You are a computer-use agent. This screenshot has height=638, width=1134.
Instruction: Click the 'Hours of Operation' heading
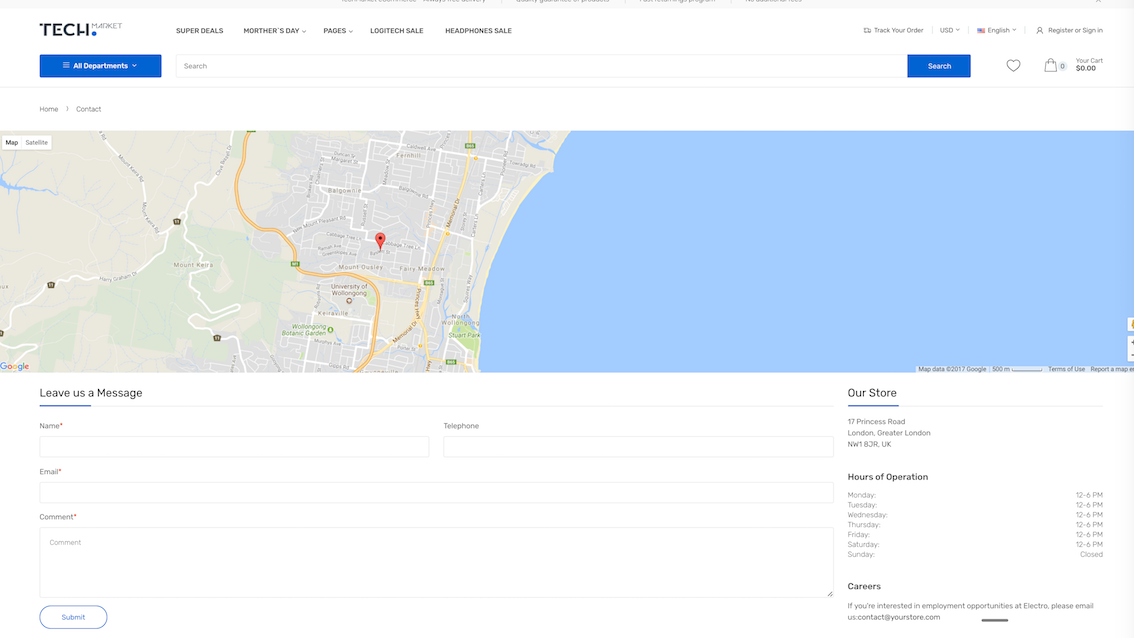pos(887,477)
